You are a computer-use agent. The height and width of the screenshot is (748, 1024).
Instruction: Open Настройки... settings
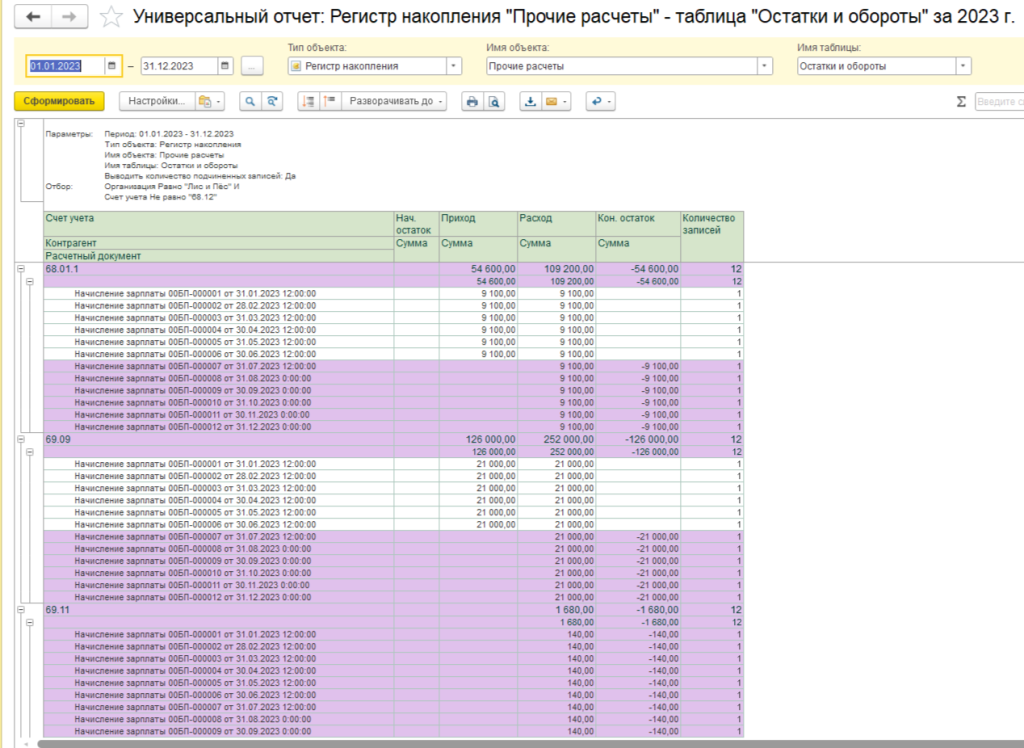point(157,101)
